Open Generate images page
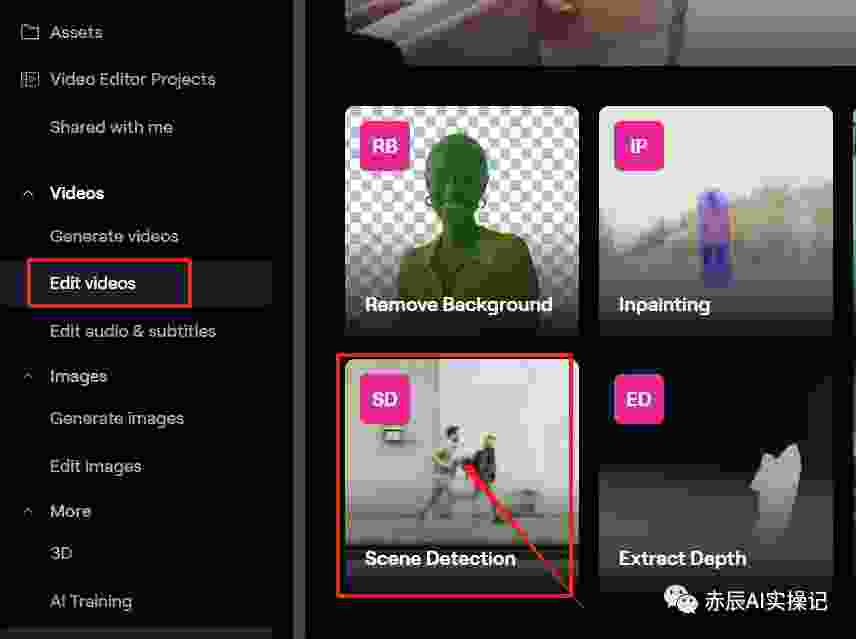856x639 pixels. coord(117,419)
